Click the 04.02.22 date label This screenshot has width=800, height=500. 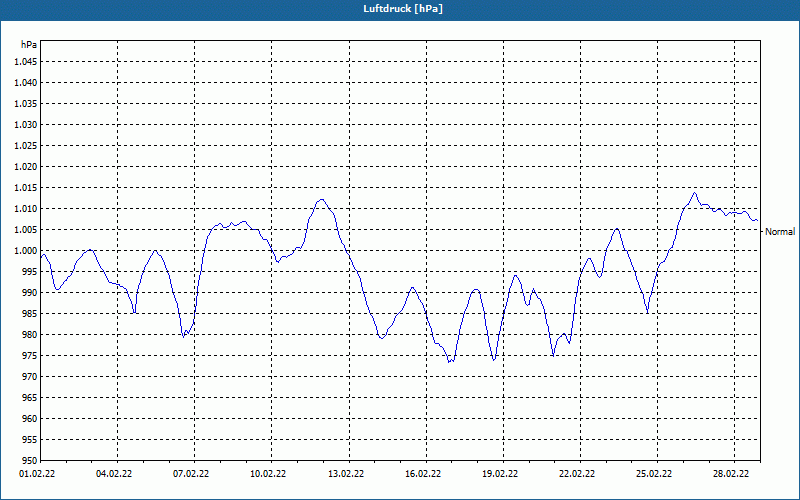pos(114,474)
